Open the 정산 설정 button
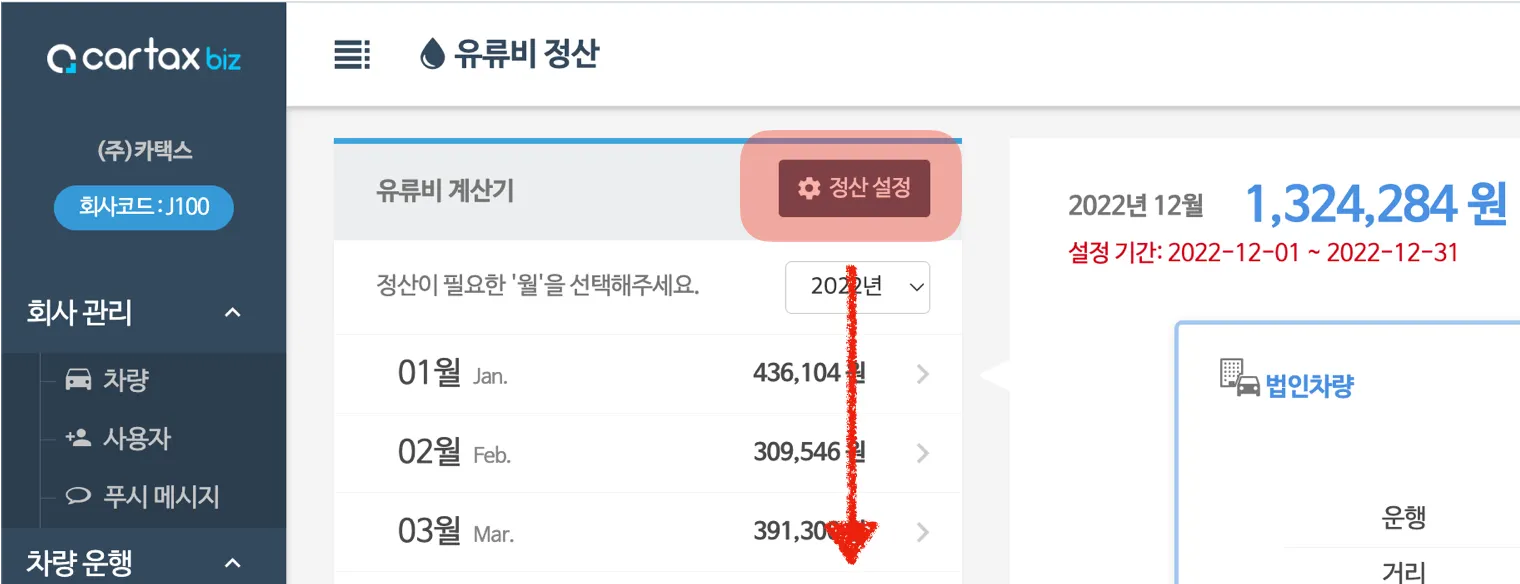Viewport: 1520px width, 584px height. (x=855, y=188)
